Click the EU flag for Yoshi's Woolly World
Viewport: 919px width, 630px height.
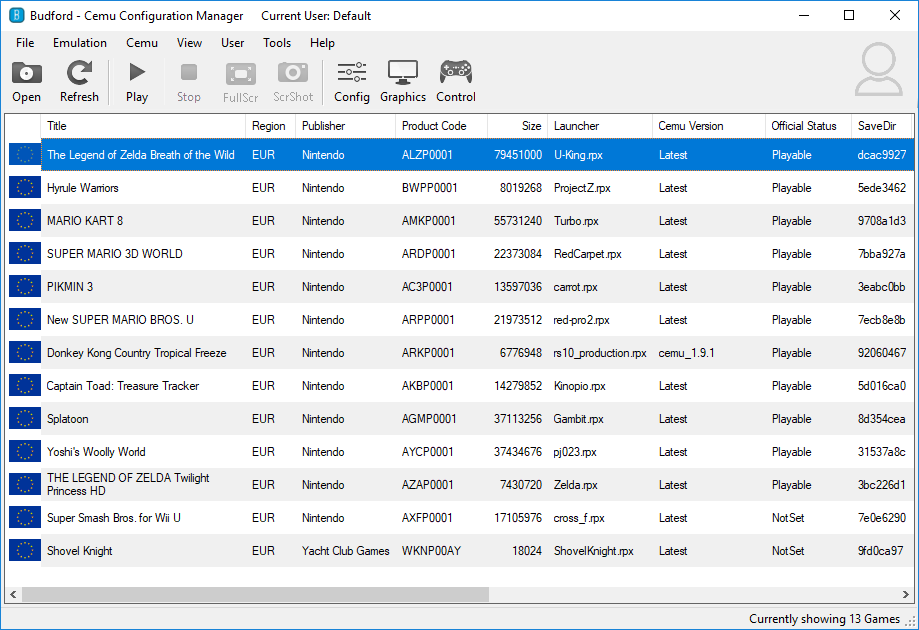(x=25, y=451)
